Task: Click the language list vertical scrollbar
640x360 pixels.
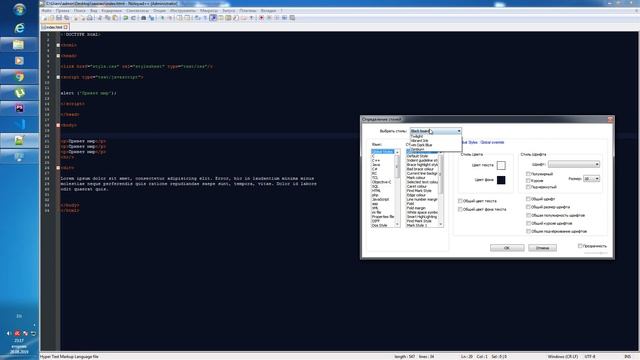Action: [x=397, y=188]
